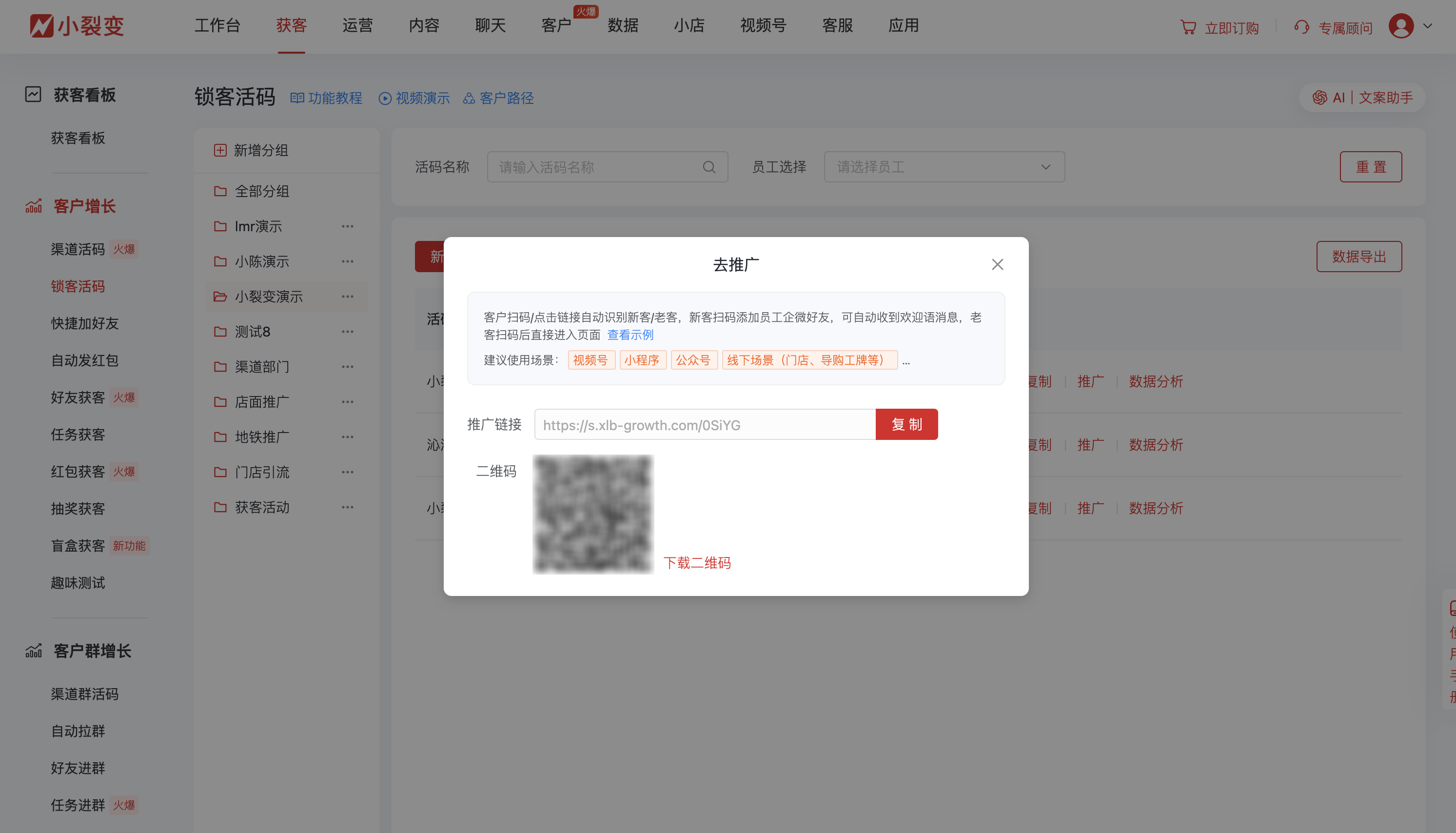Open the 立即订购 shopping cart icon
The width and height of the screenshot is (1456, 833).
(x=1188, y=26)
